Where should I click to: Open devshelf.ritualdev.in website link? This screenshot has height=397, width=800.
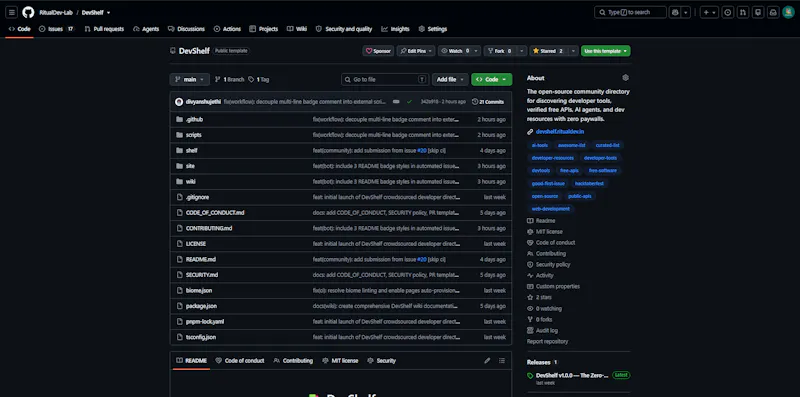click(x=560, y=132)
